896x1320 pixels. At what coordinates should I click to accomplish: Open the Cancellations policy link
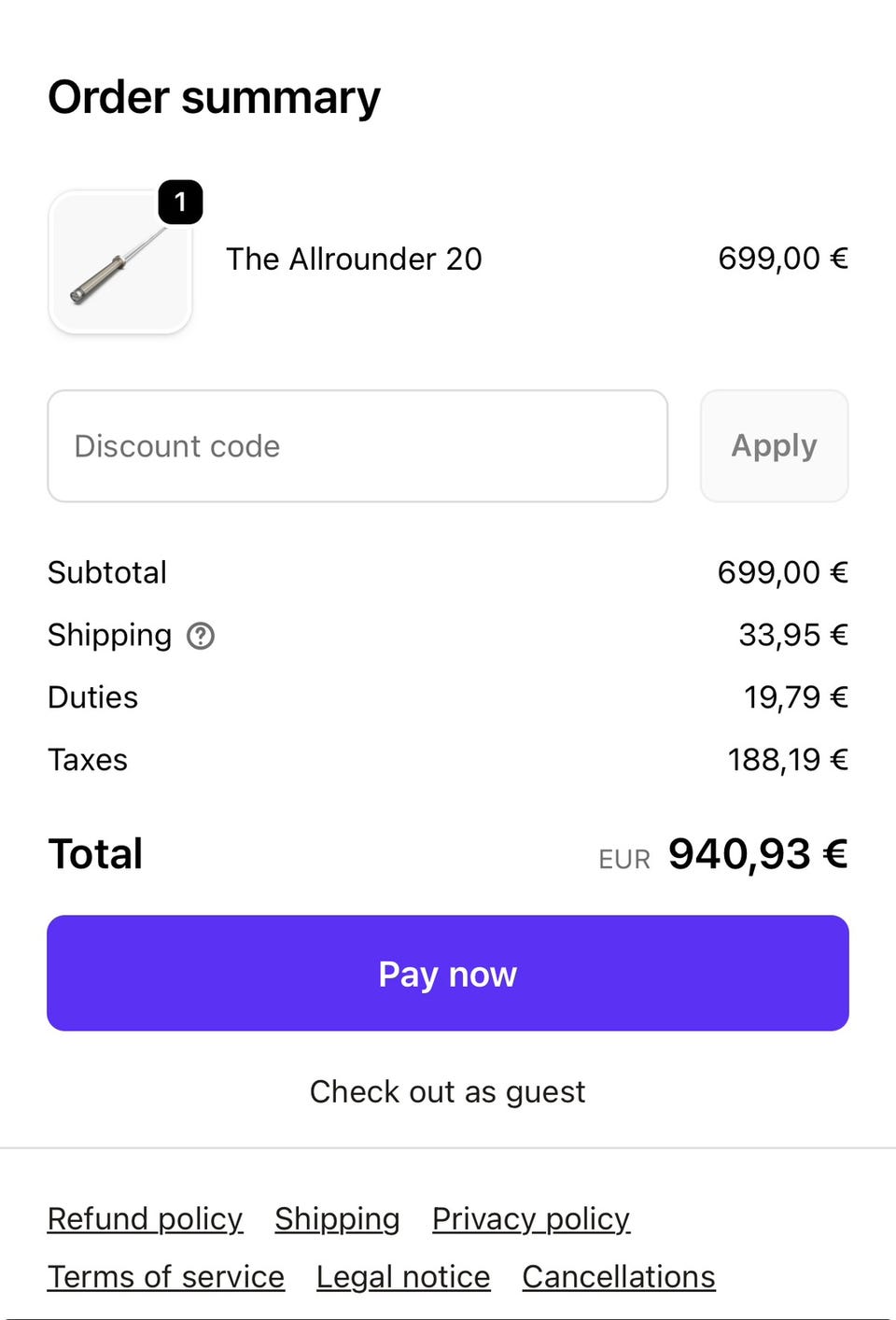tap(619, 1276)
